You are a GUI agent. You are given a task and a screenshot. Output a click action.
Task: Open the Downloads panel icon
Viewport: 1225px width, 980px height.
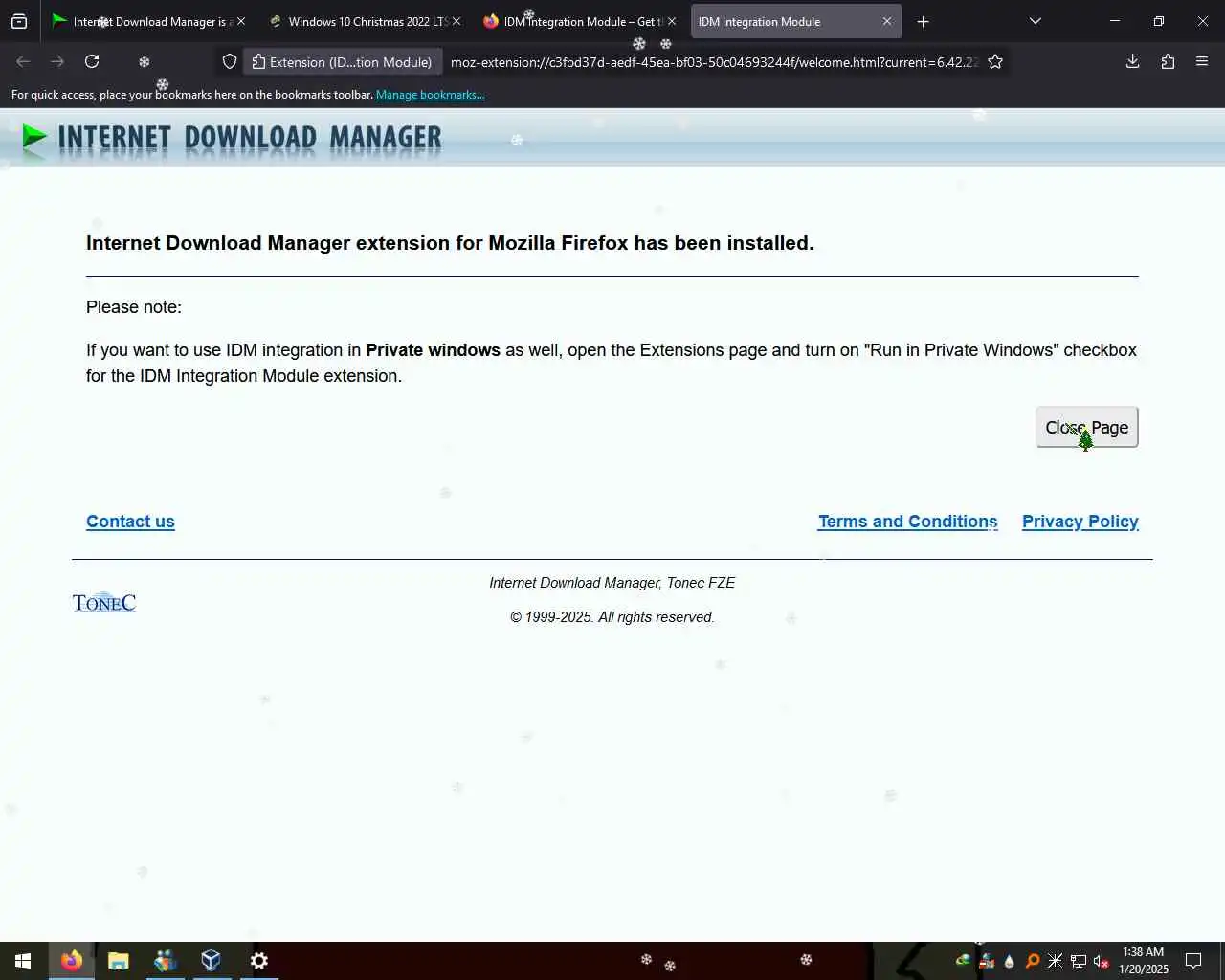[1133, 61]
